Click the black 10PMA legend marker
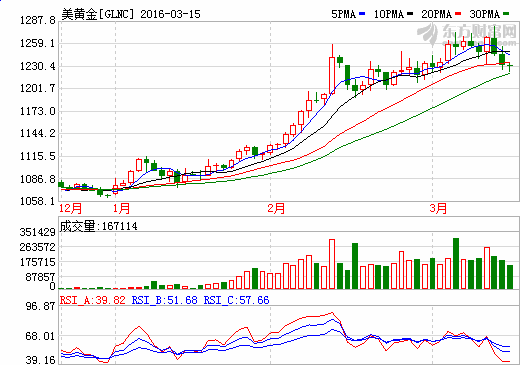 pyautogui.click(x=410, y=14)
